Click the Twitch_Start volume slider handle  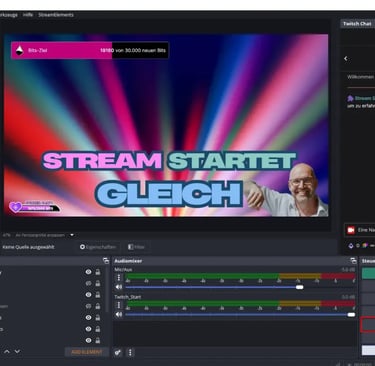pyautogui.click(x=351, y=315)
